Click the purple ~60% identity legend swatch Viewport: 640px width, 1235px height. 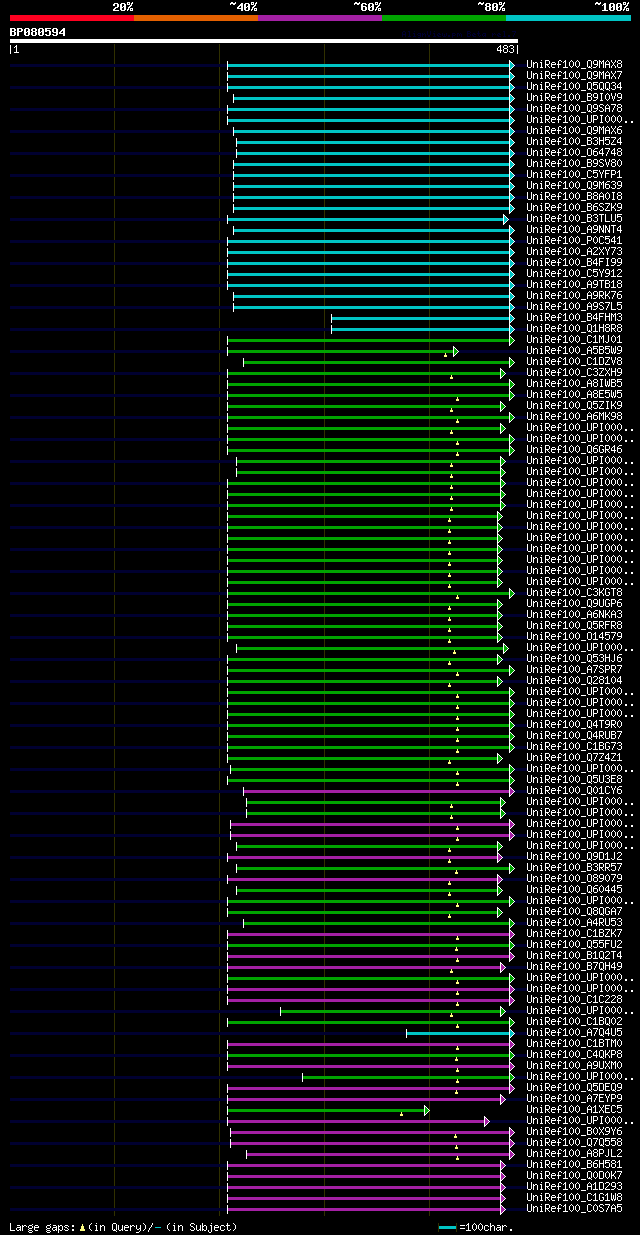pyautogui.click(x=320, y=18)
